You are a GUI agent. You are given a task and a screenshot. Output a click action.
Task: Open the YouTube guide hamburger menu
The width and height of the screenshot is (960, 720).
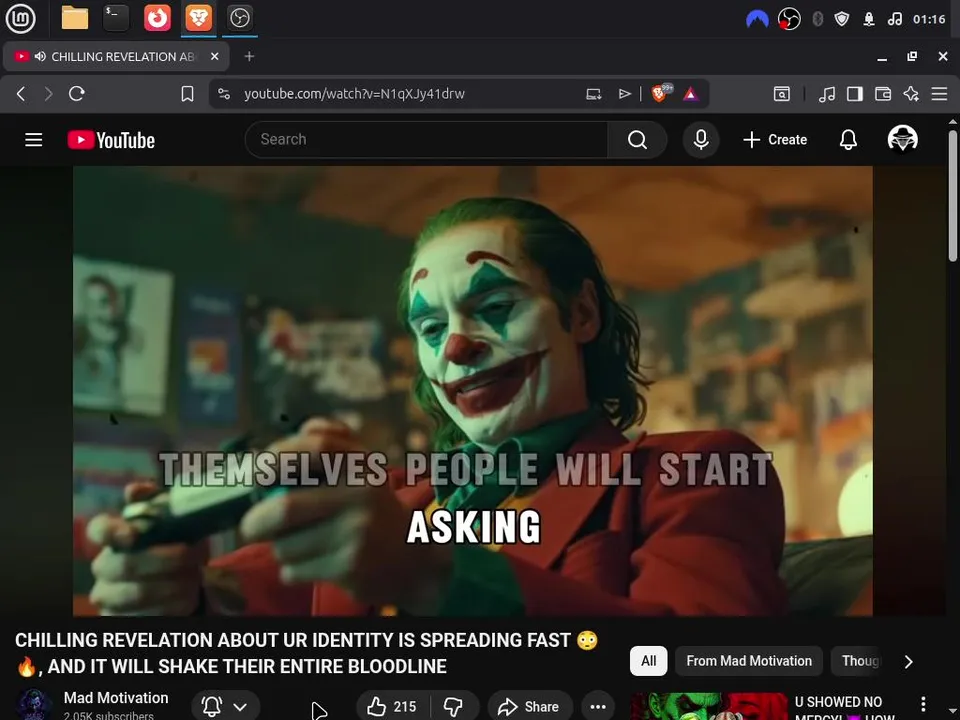[34, 140]
